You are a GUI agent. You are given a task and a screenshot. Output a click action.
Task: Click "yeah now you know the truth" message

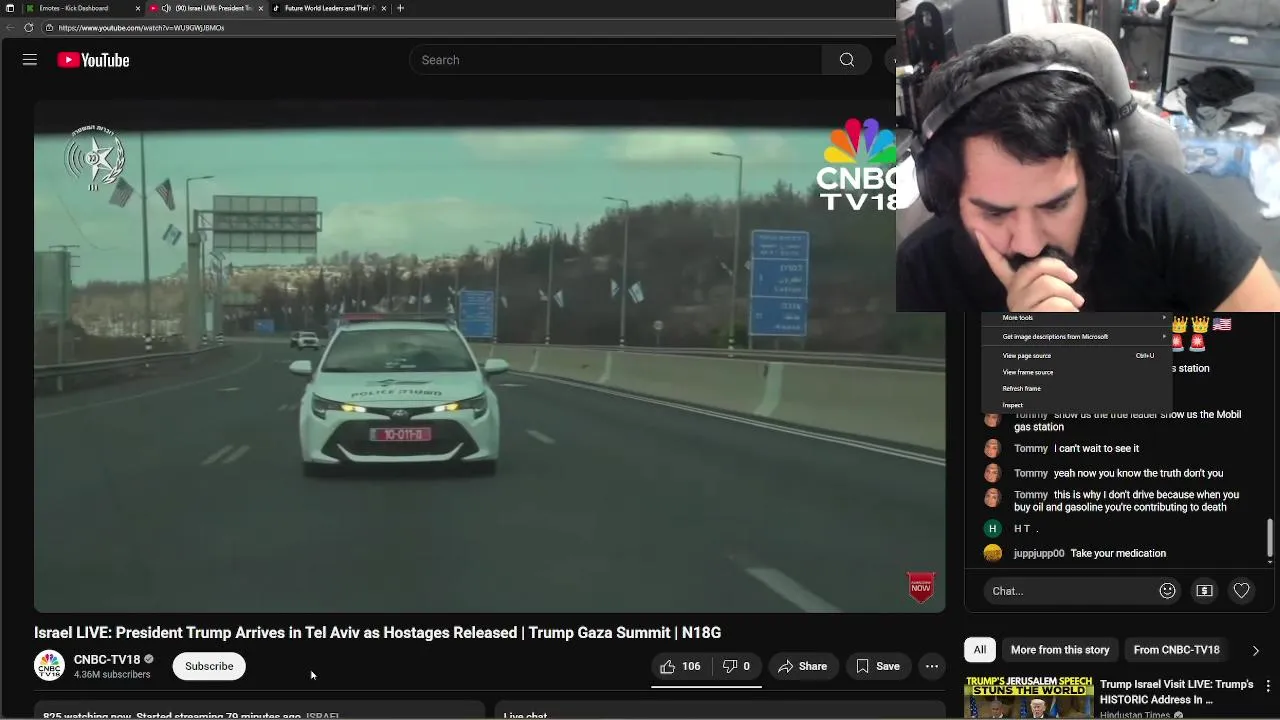click(1138, 473)
